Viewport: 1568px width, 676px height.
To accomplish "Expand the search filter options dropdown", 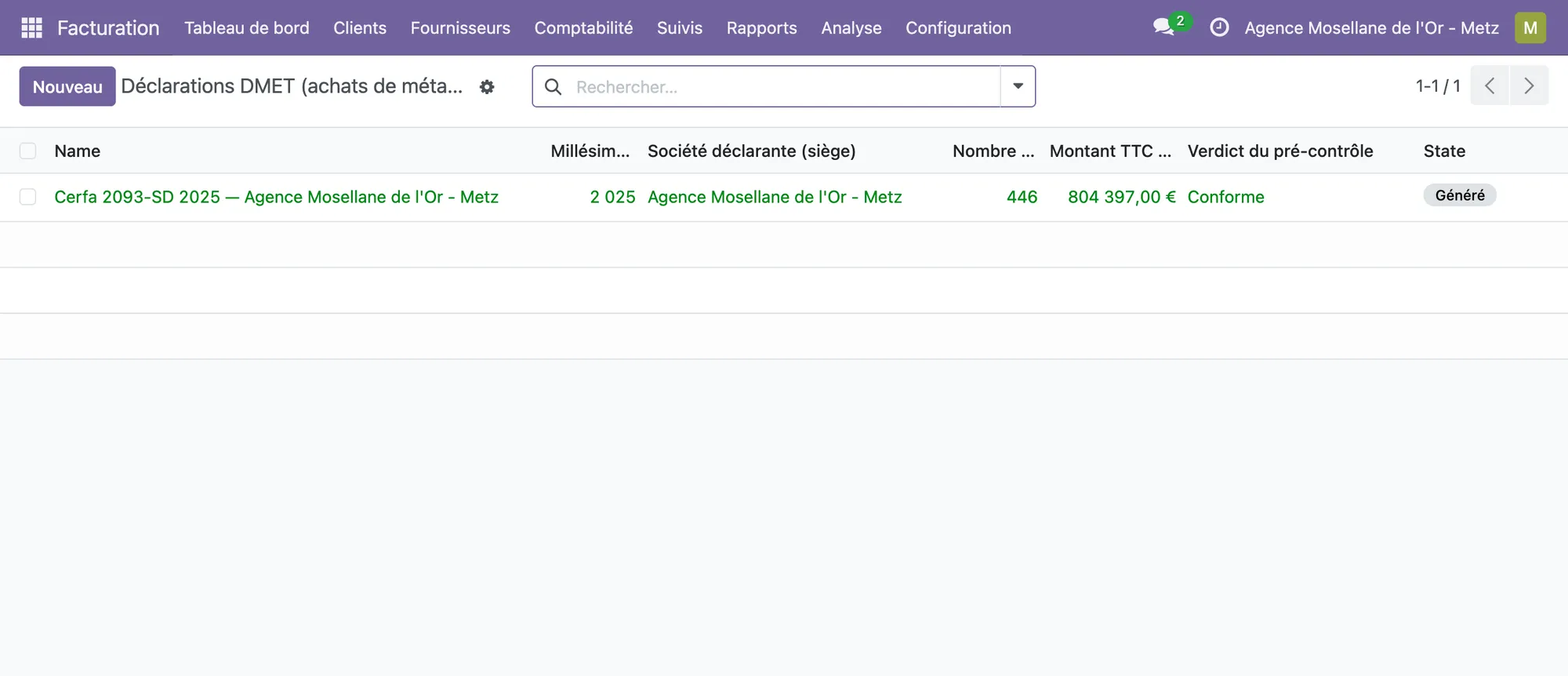I will 1018,86.
